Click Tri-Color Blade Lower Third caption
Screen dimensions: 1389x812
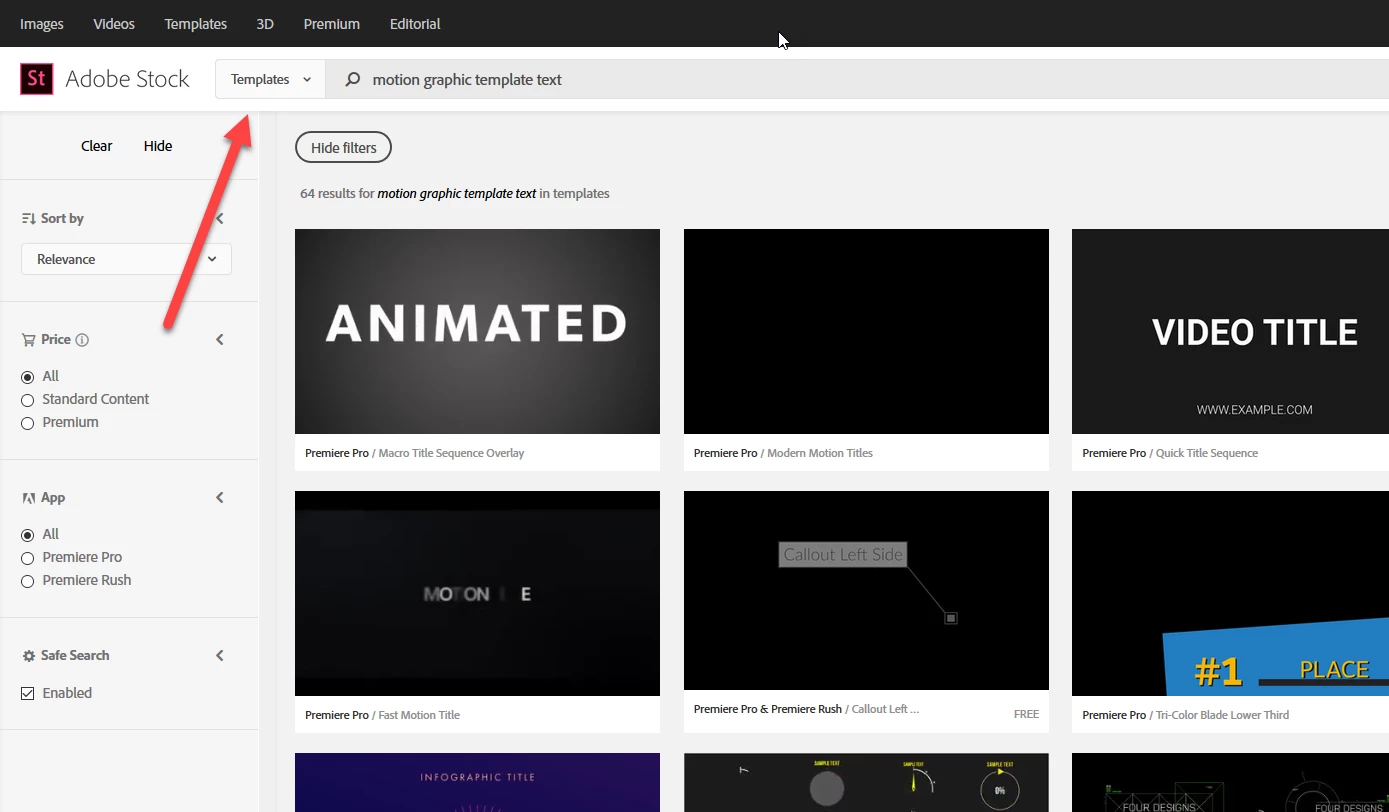[1222, 715]
